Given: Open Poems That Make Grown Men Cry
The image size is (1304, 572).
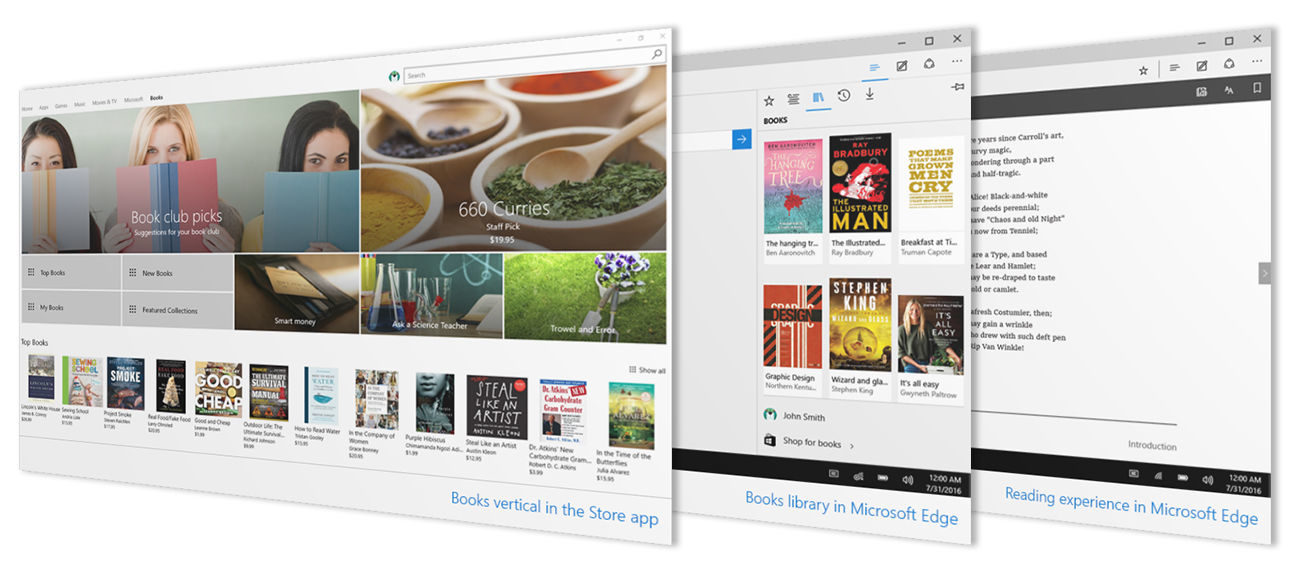Looking at the screenshot, I should tap(931, 197).
